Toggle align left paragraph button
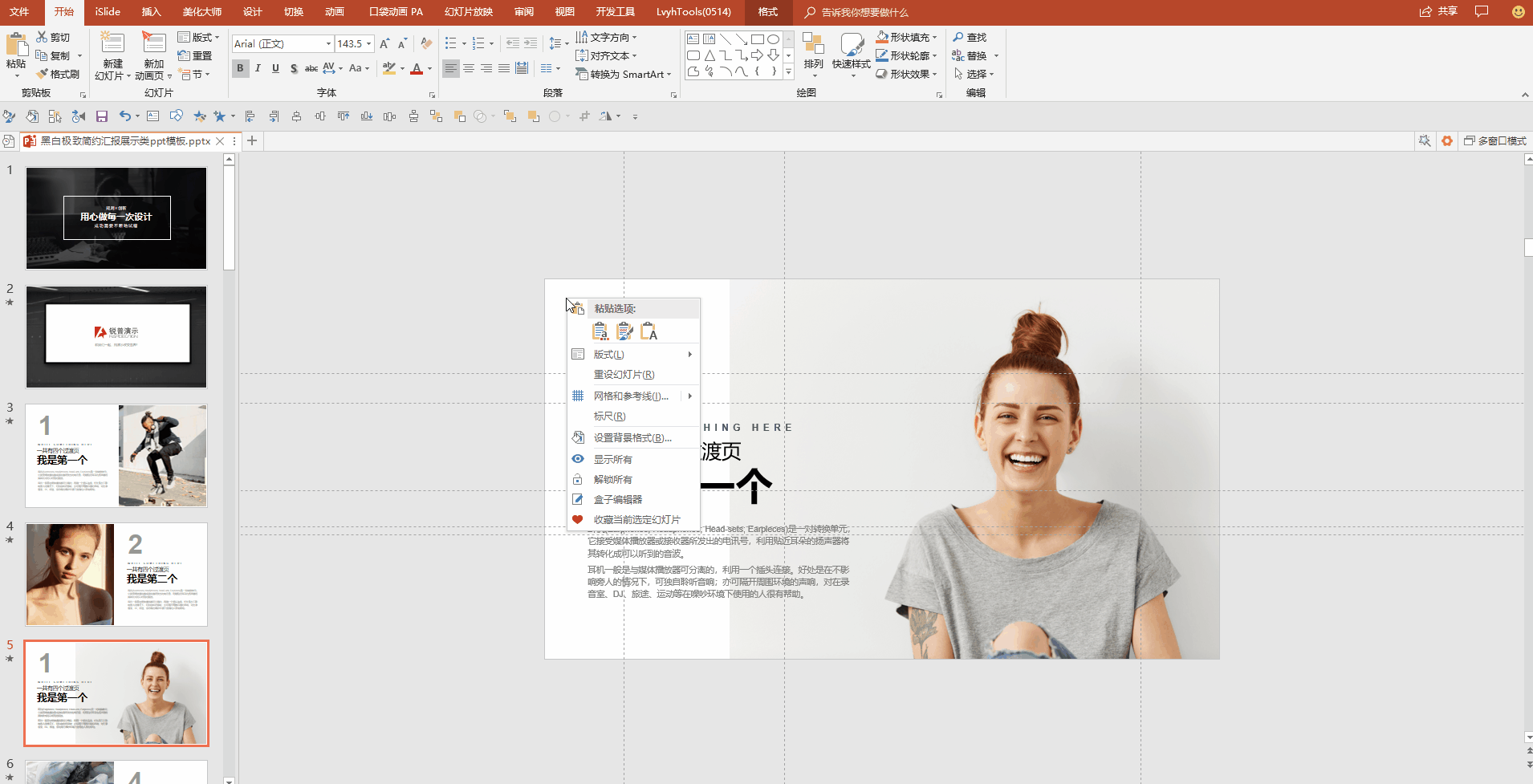1533x784 pixels. pos(451,69)
